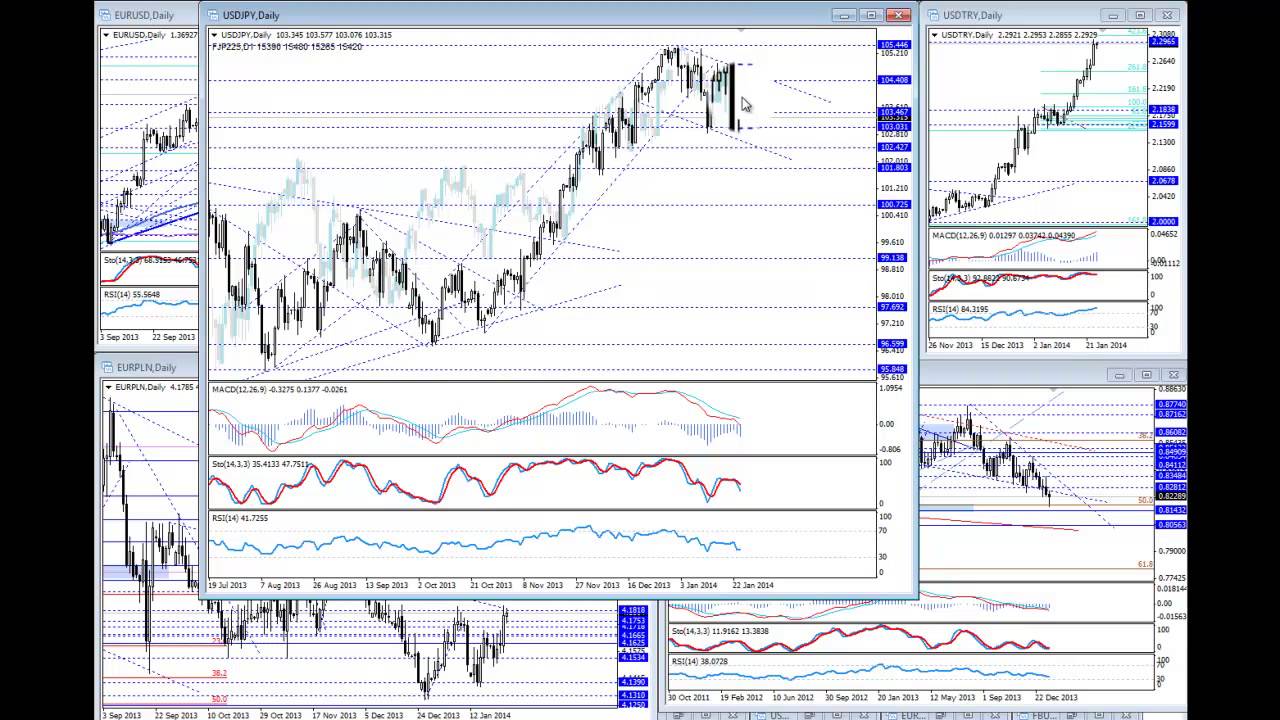
Task: Click the 19 Jul 2013 date in USDJPY
Action: 230,585
